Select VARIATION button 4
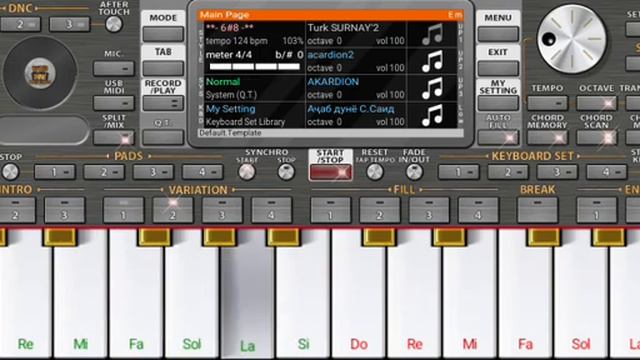640x360 pixels. [x=271, y=210]
